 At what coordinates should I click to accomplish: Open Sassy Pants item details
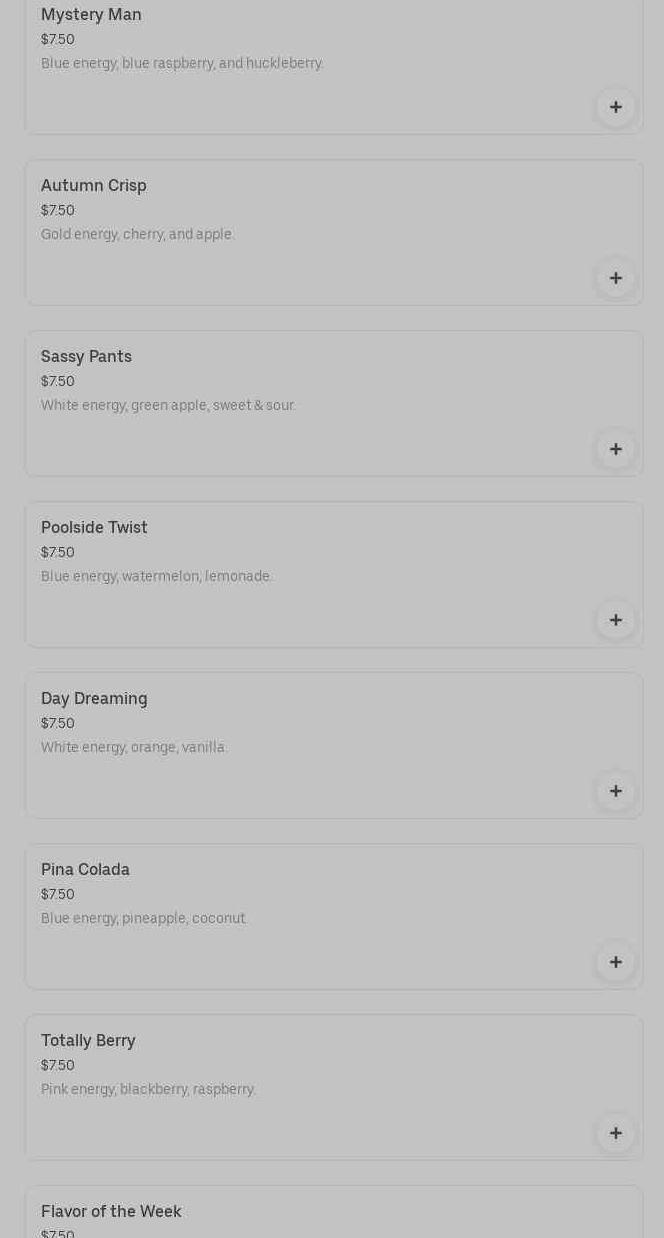86,357
